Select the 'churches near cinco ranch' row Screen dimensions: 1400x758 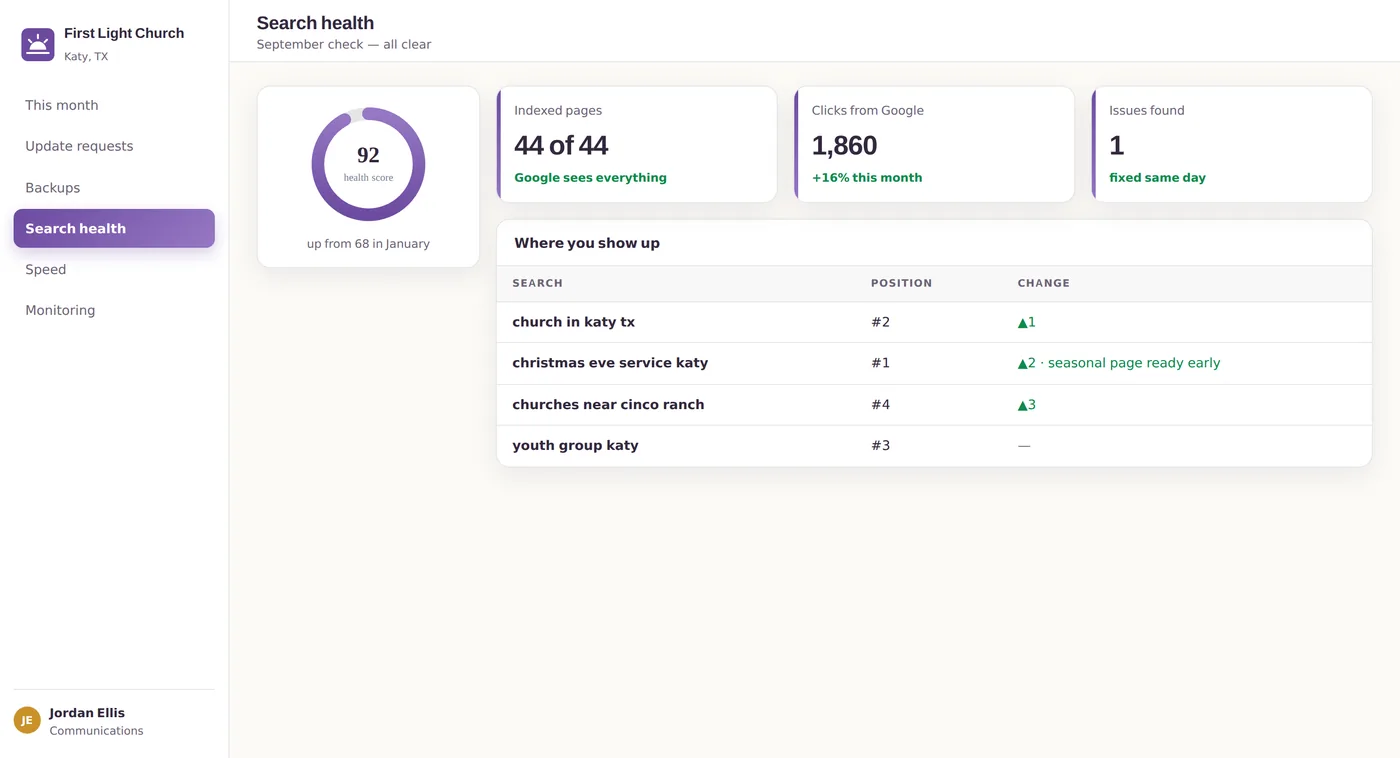934,404
